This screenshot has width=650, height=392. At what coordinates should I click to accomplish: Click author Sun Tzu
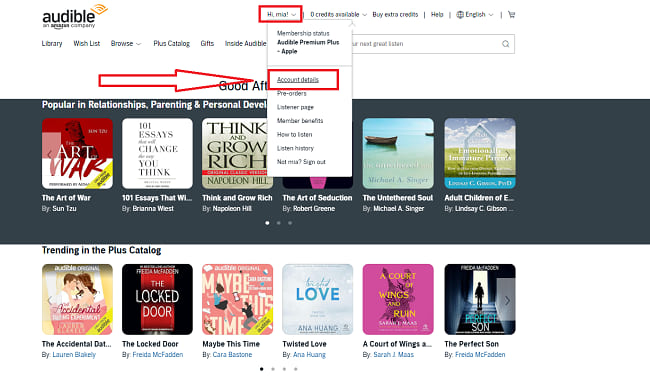coord(64,209)
